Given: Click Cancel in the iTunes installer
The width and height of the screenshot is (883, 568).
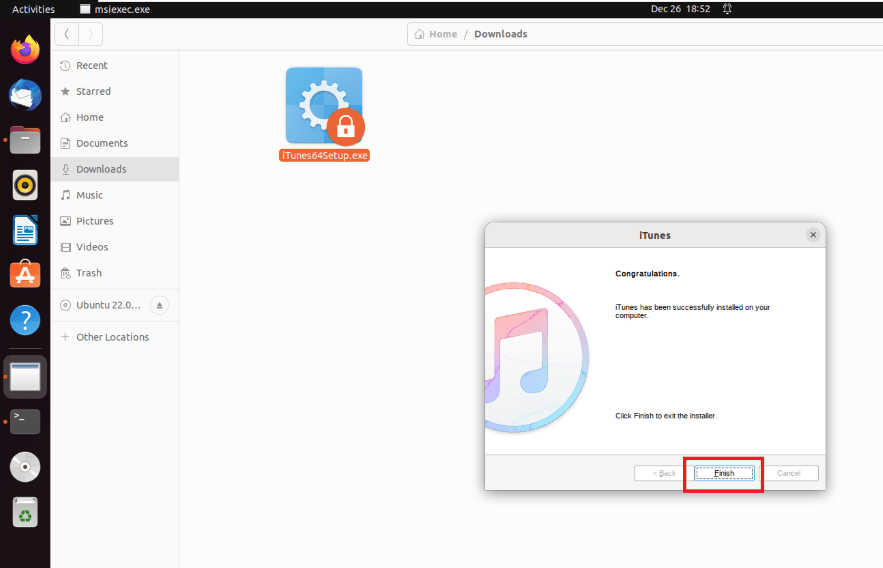Looking at the screenshot, I should [x=788, y=473].
